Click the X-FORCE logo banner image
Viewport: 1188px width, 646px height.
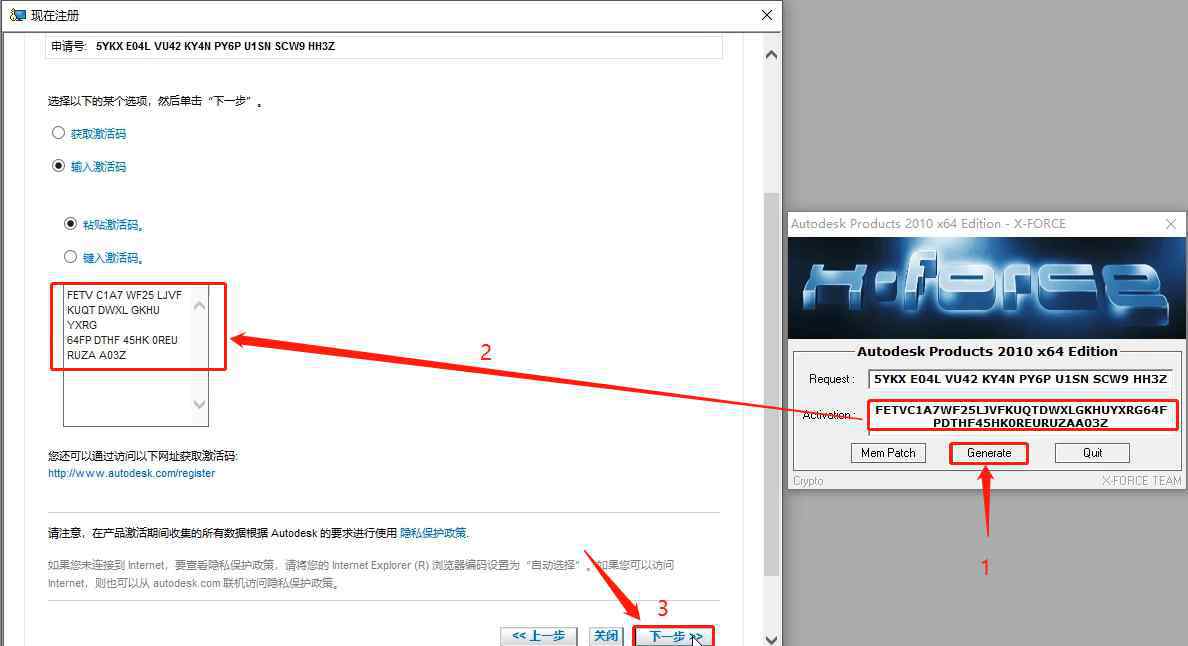(x=986, y=288)
